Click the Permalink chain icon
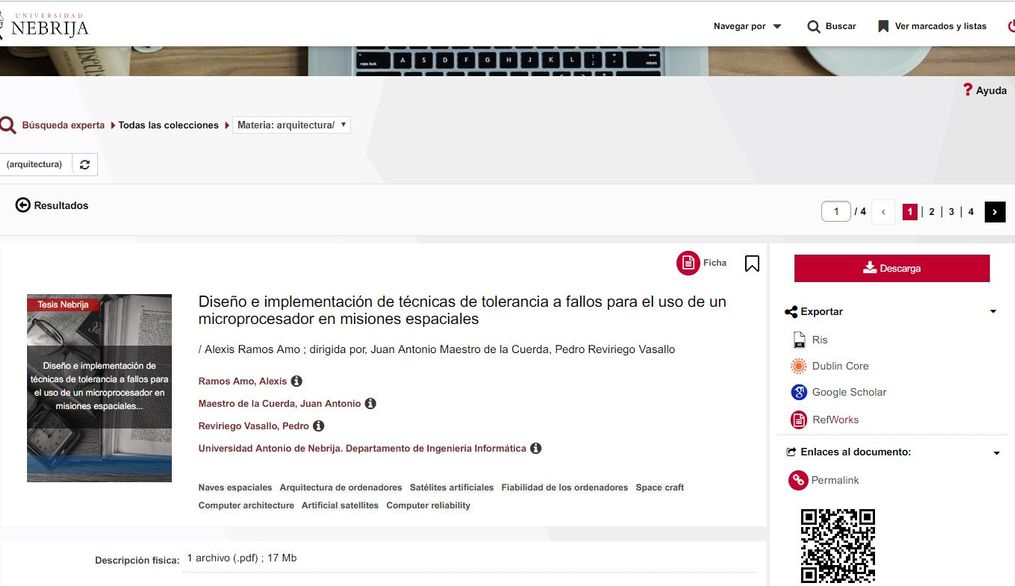1015x586 pixels. click(798, 480)
